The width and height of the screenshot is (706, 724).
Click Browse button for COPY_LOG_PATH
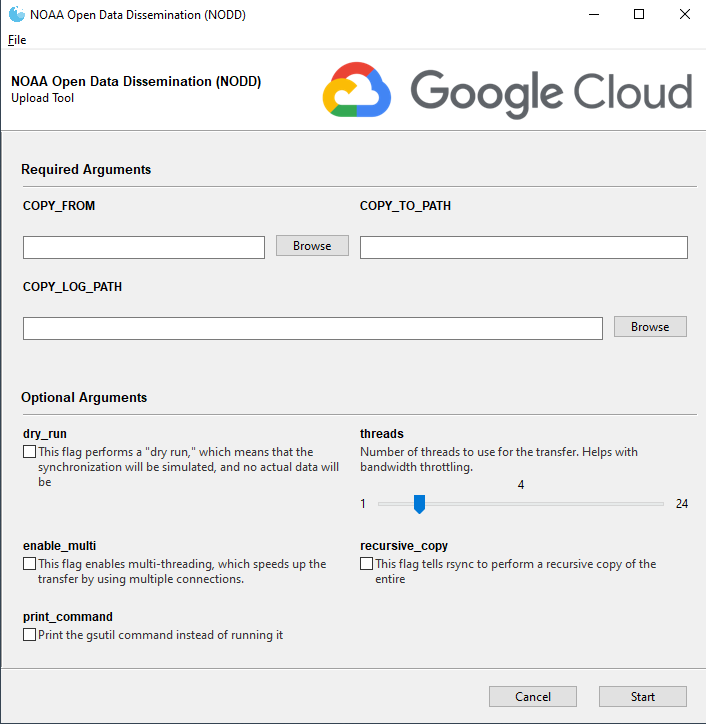(650, 326)
